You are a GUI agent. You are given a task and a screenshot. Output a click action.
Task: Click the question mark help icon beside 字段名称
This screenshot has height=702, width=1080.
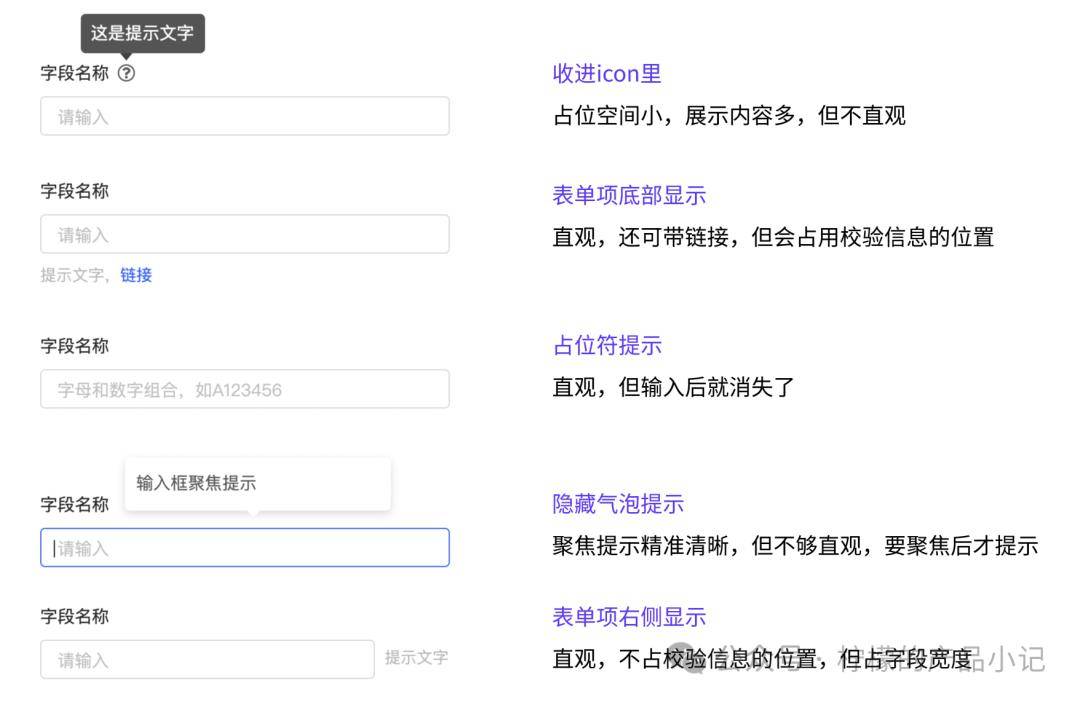pyautogui.click(x=127, y=72)
